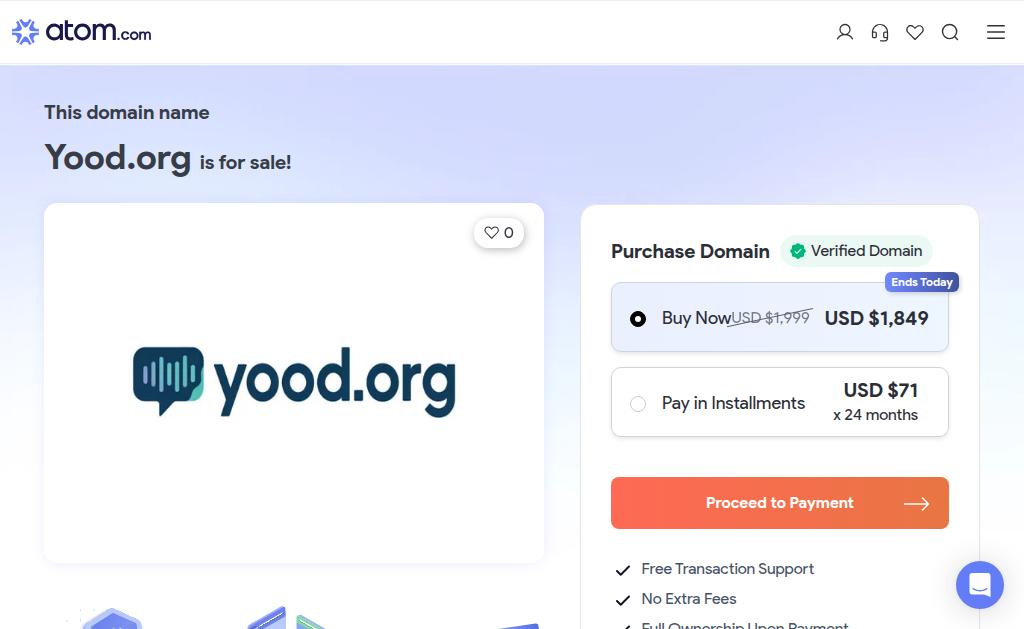Click the USD $1,849 price
The width and height of the screenshot is (1024, 629).
coord(876,318)
